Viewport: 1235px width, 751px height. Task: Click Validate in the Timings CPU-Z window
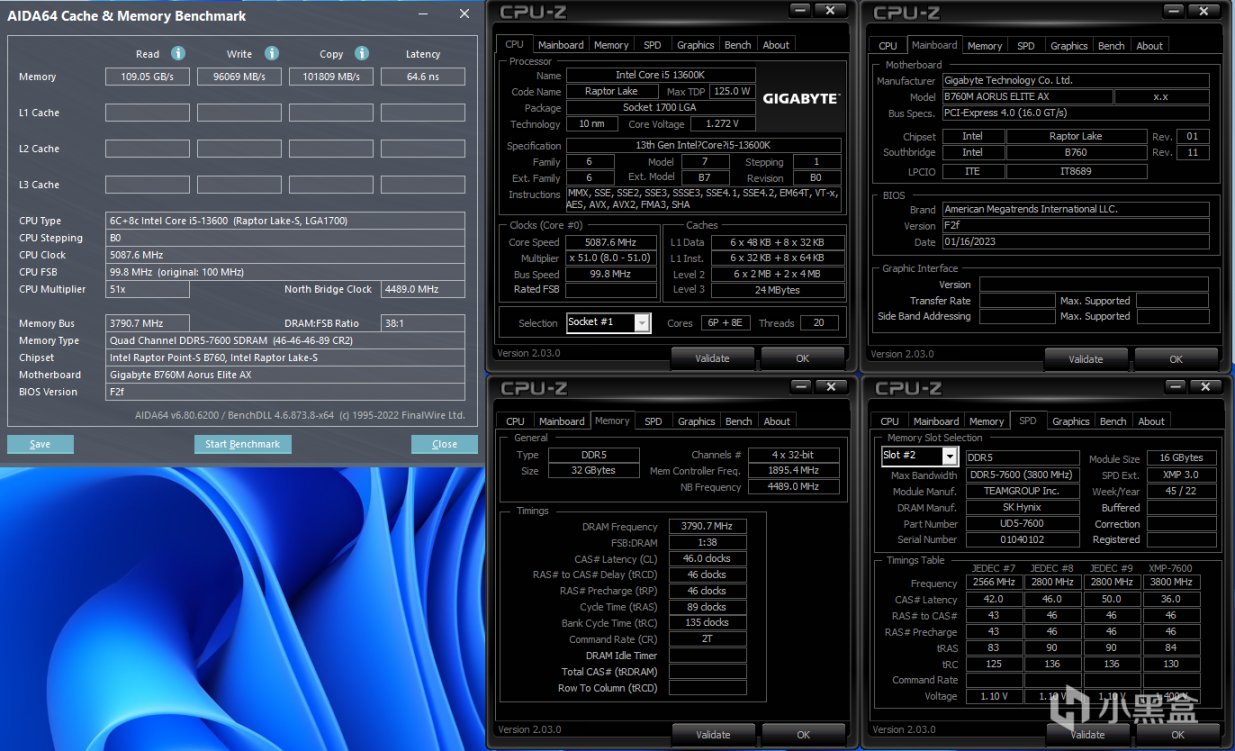713,734
